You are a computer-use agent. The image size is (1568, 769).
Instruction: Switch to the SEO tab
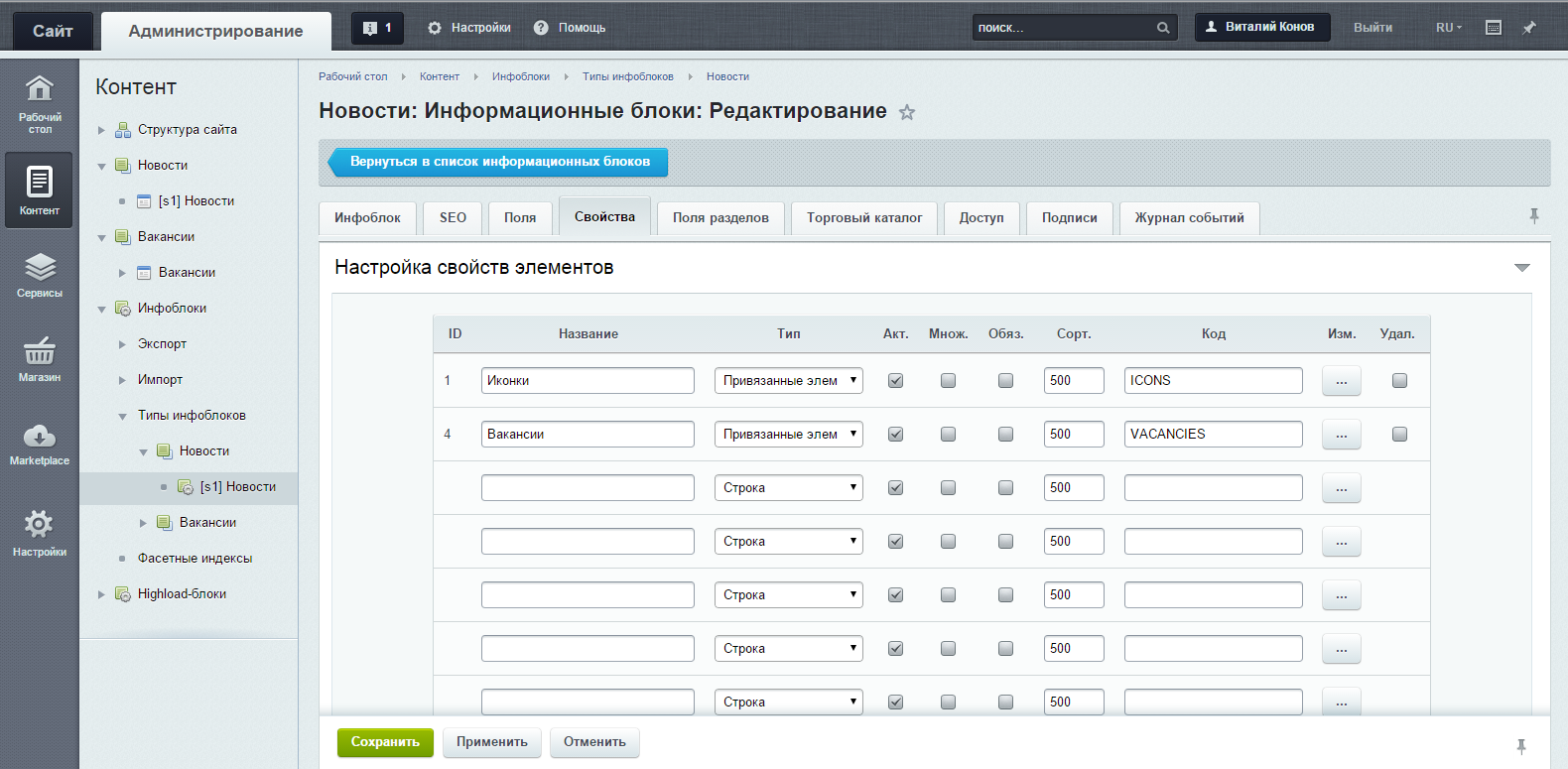(453, 218)
